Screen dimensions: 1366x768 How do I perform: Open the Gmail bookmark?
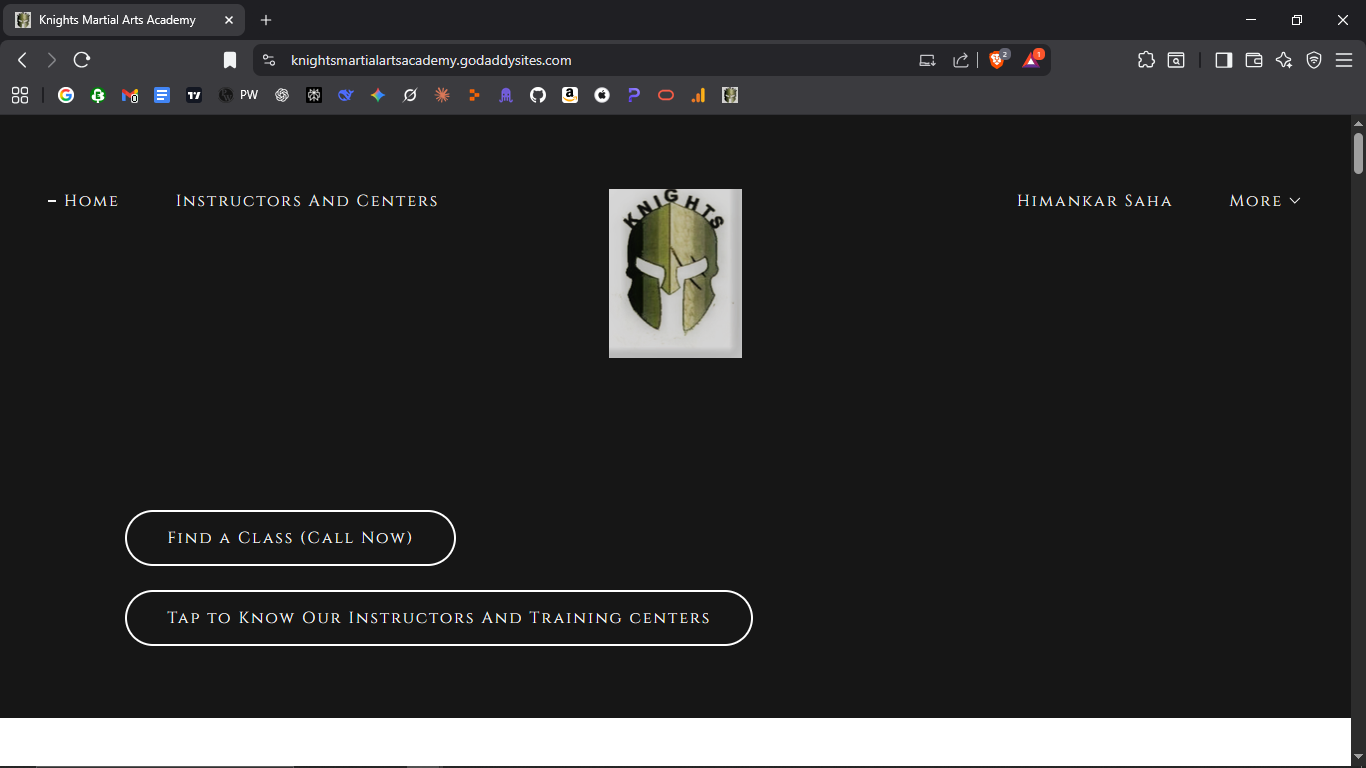(x=130, y=95)
